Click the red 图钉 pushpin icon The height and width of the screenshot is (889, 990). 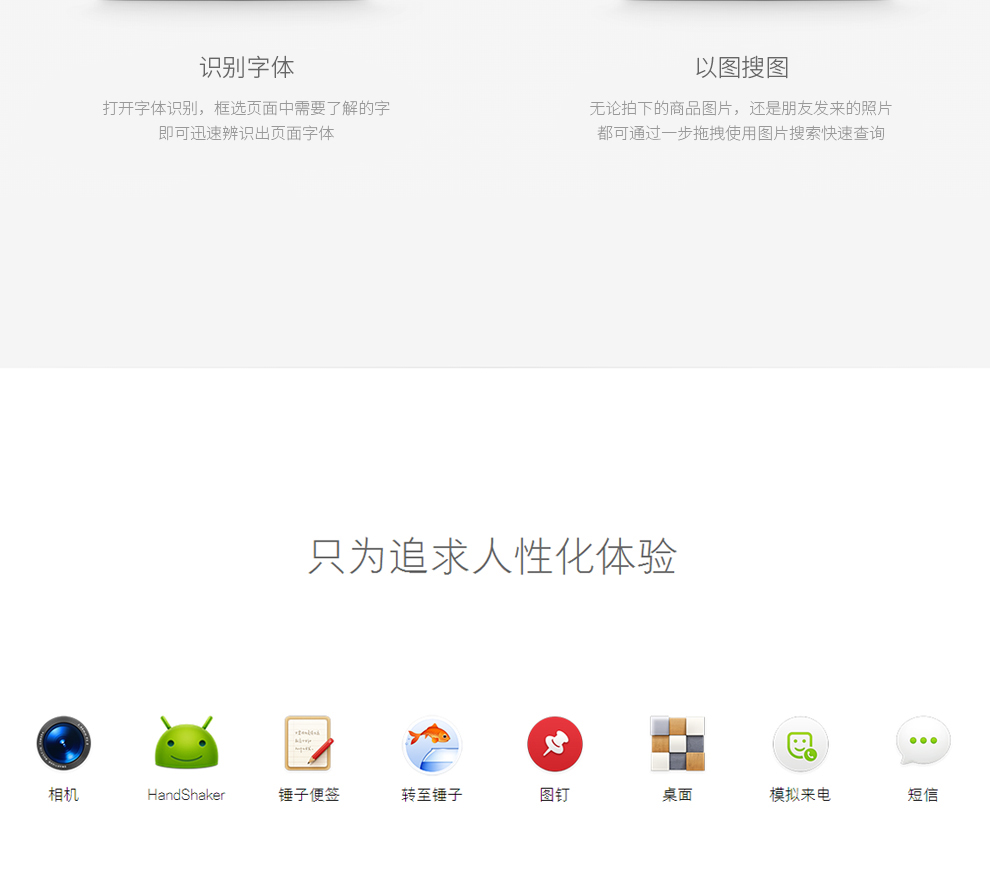point(555,744)
